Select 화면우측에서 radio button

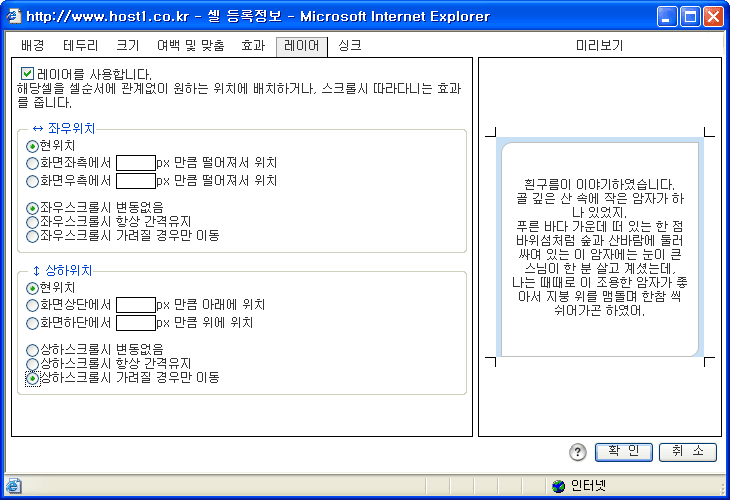(x=33, y=181)
